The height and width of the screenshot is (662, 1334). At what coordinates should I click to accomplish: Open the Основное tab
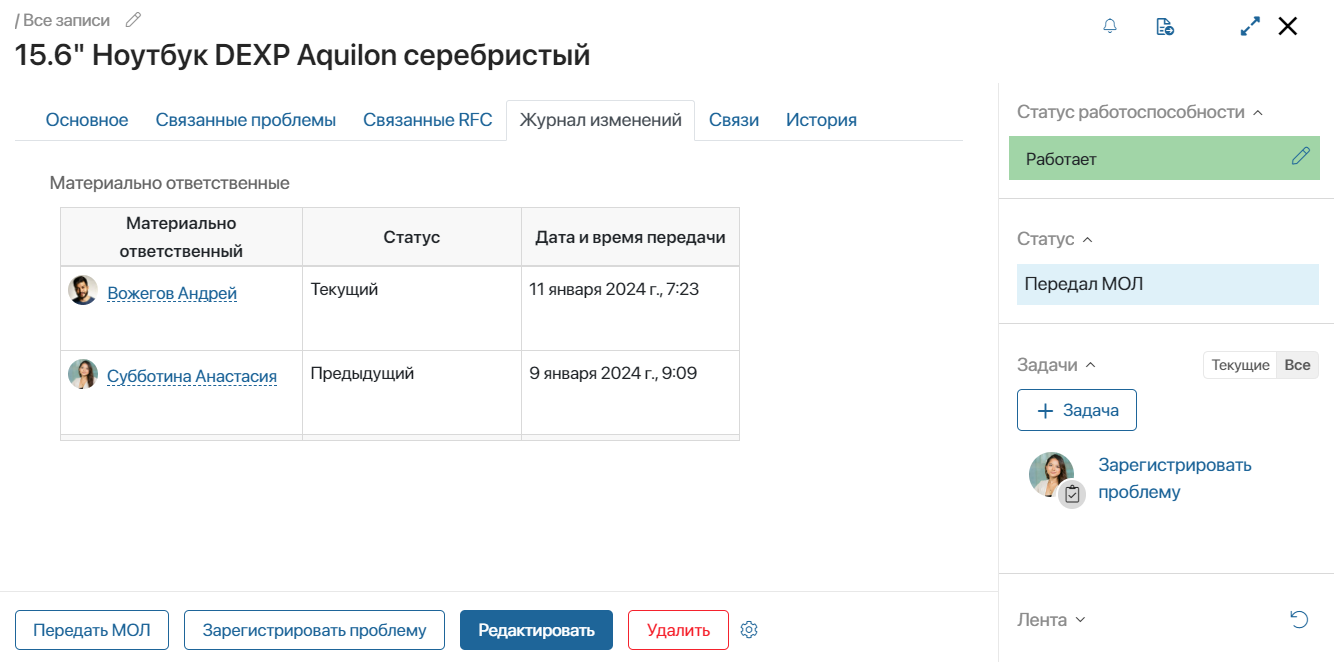87,120
